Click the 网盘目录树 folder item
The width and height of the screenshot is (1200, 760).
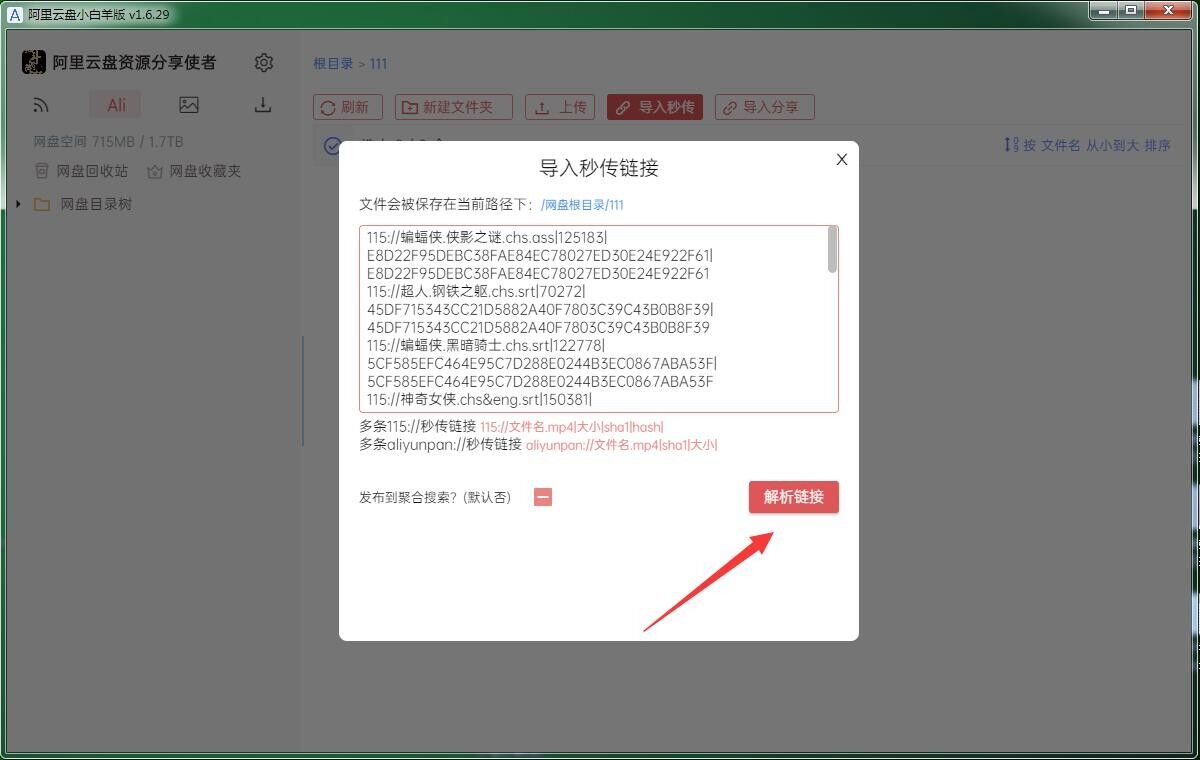coord(95,204)
